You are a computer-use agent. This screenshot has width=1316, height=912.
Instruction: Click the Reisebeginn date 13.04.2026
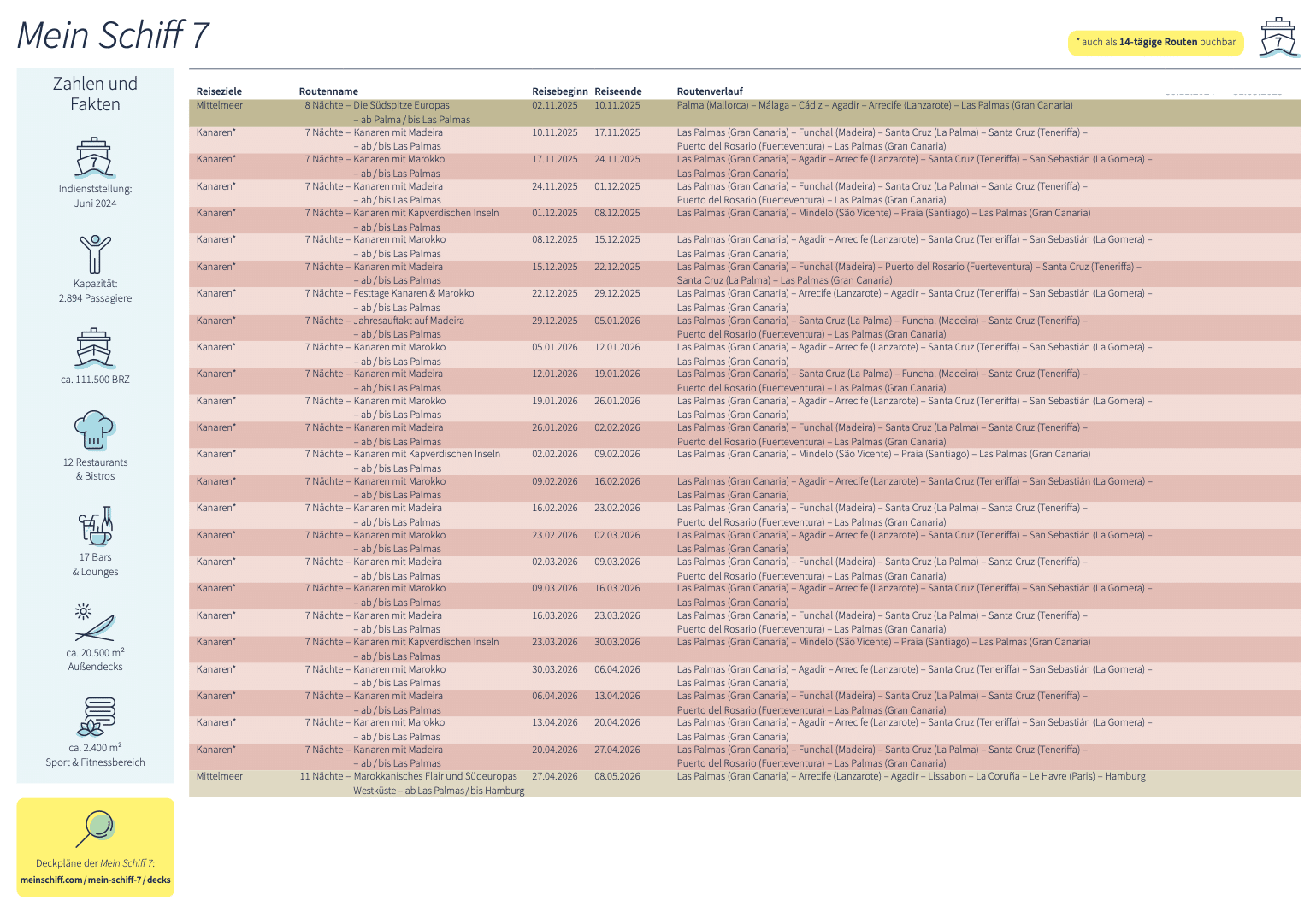tap(555, 723)
